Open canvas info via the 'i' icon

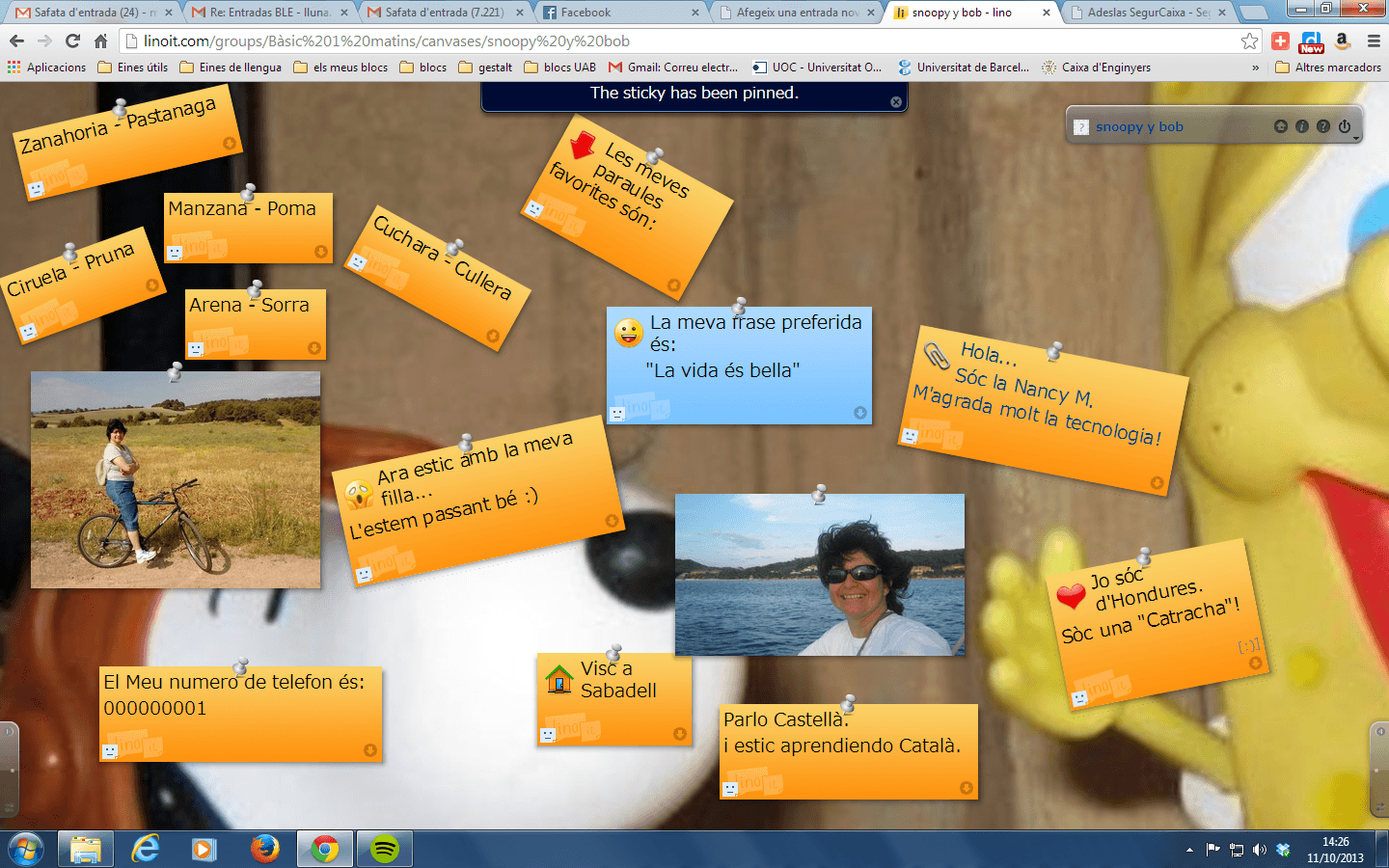click(x=1301, y=126)
